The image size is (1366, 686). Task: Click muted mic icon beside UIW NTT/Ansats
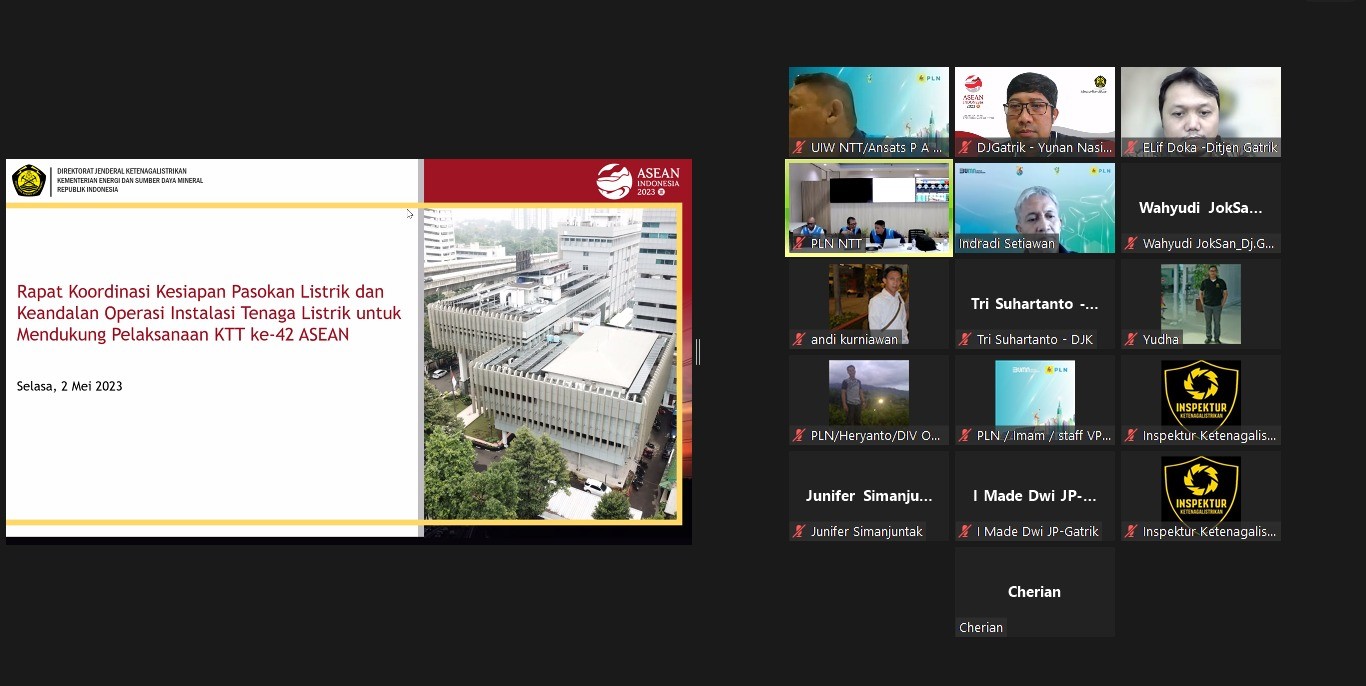pos(799,148)
